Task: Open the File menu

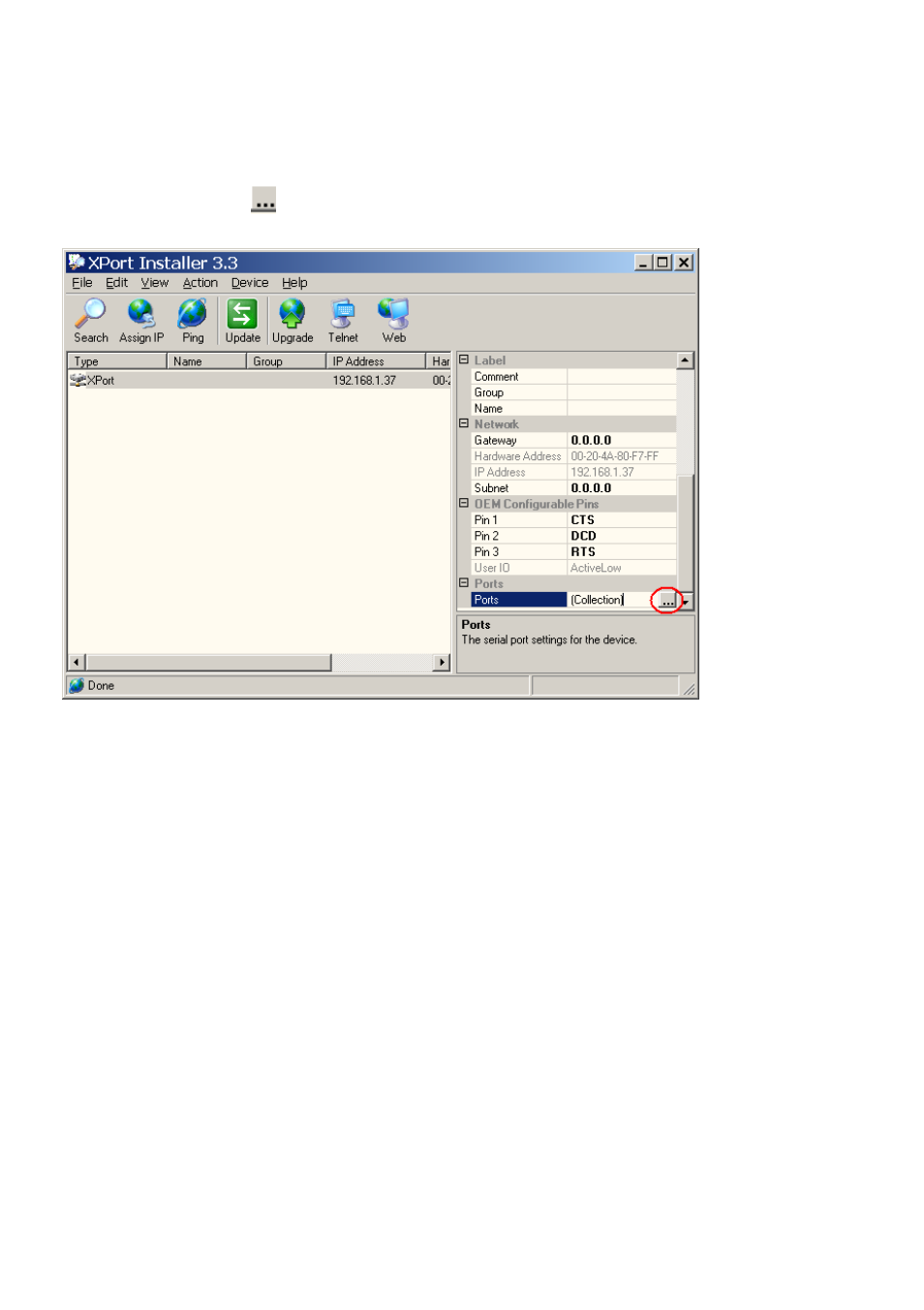Action: (x=82, y=283)
